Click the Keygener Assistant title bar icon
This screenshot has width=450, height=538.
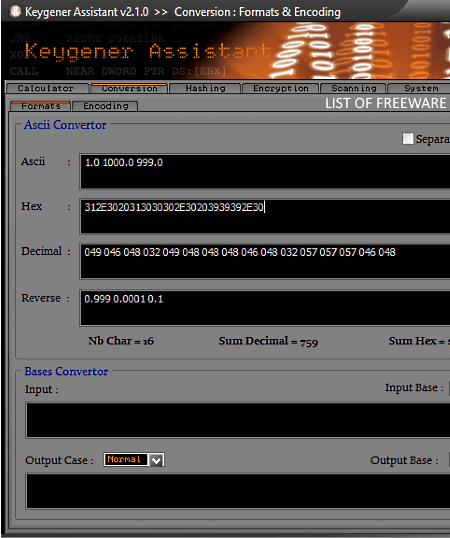click(x=15, y=11)
